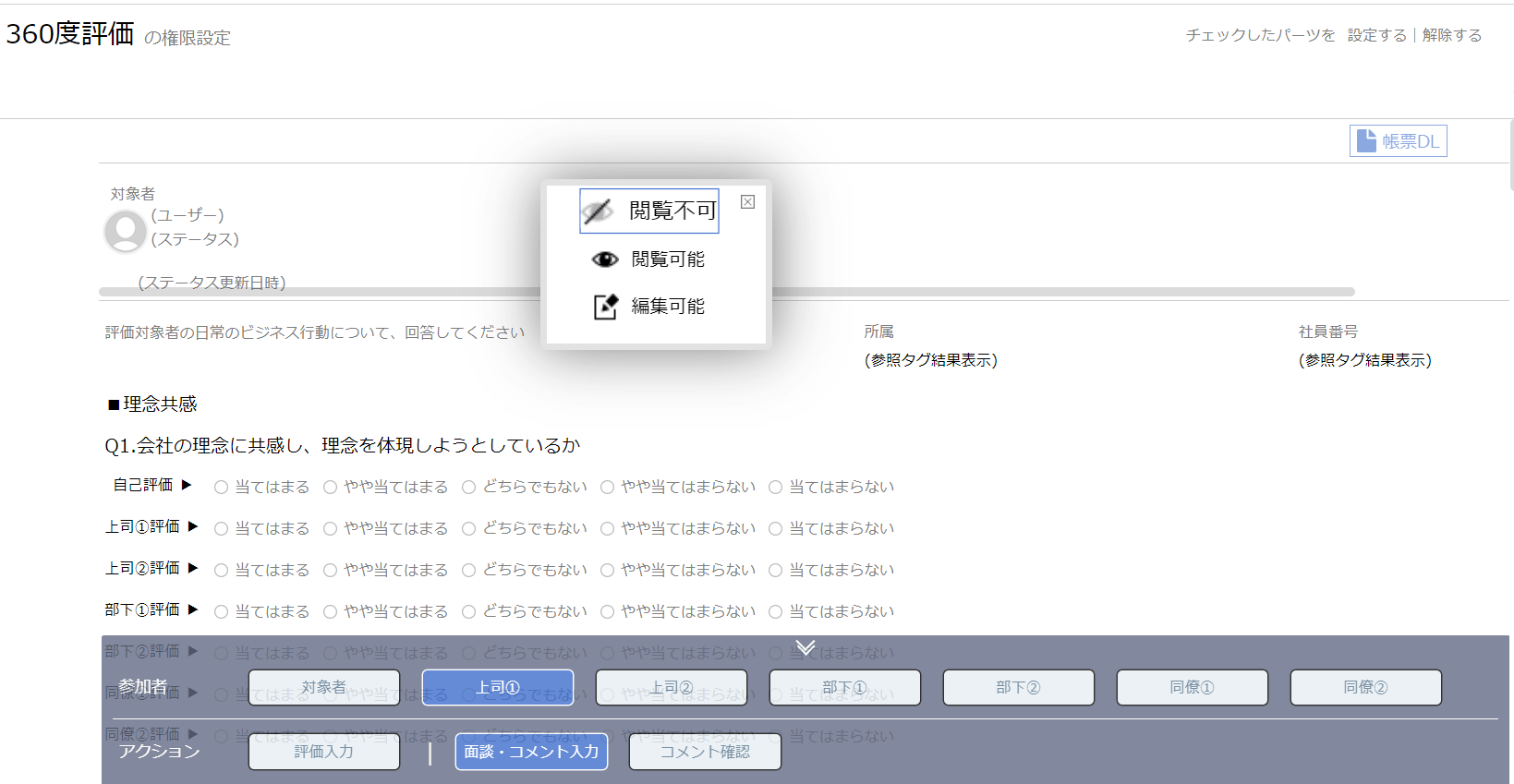Select the 同僚① participant tab
The image size is (1514, 784).
(x=1193, y=688)
